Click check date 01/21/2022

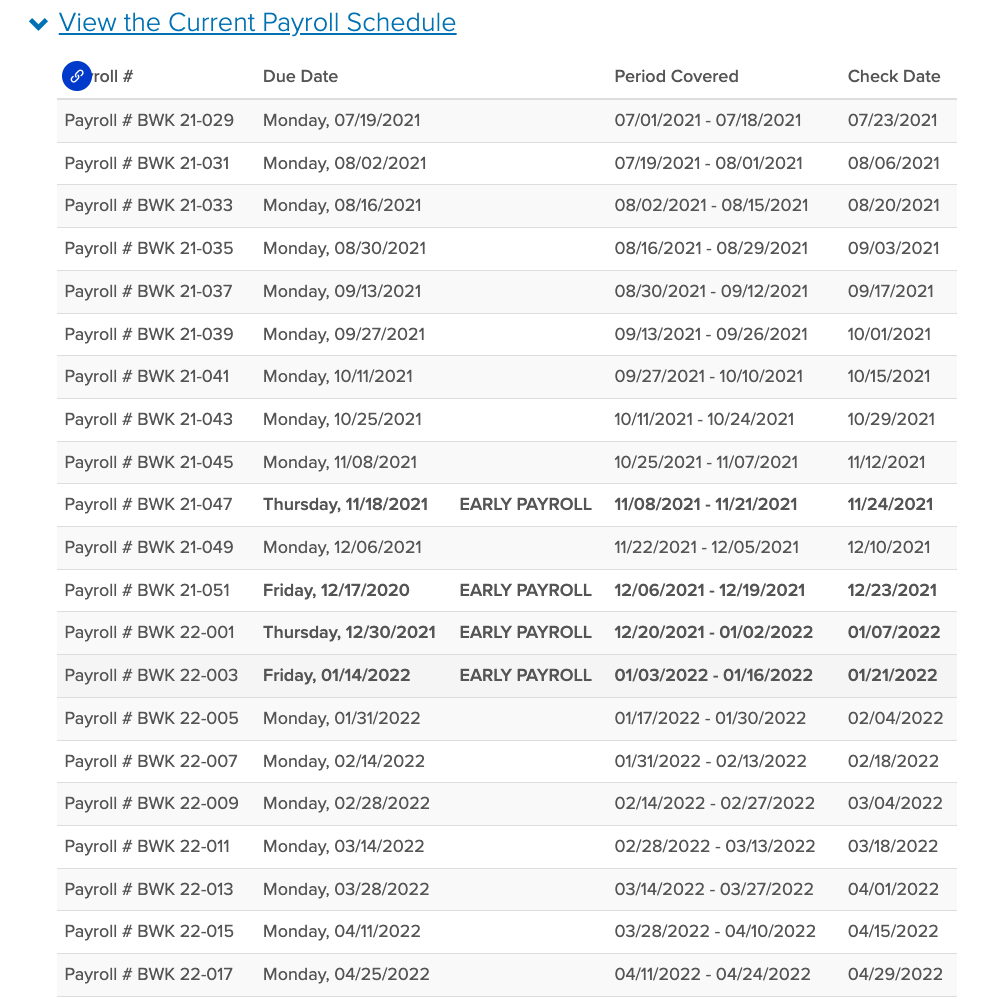(x=892, y=675)
